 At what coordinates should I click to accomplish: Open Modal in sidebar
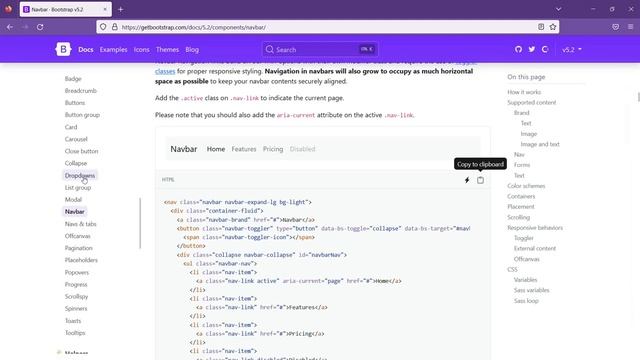(73, 200)
